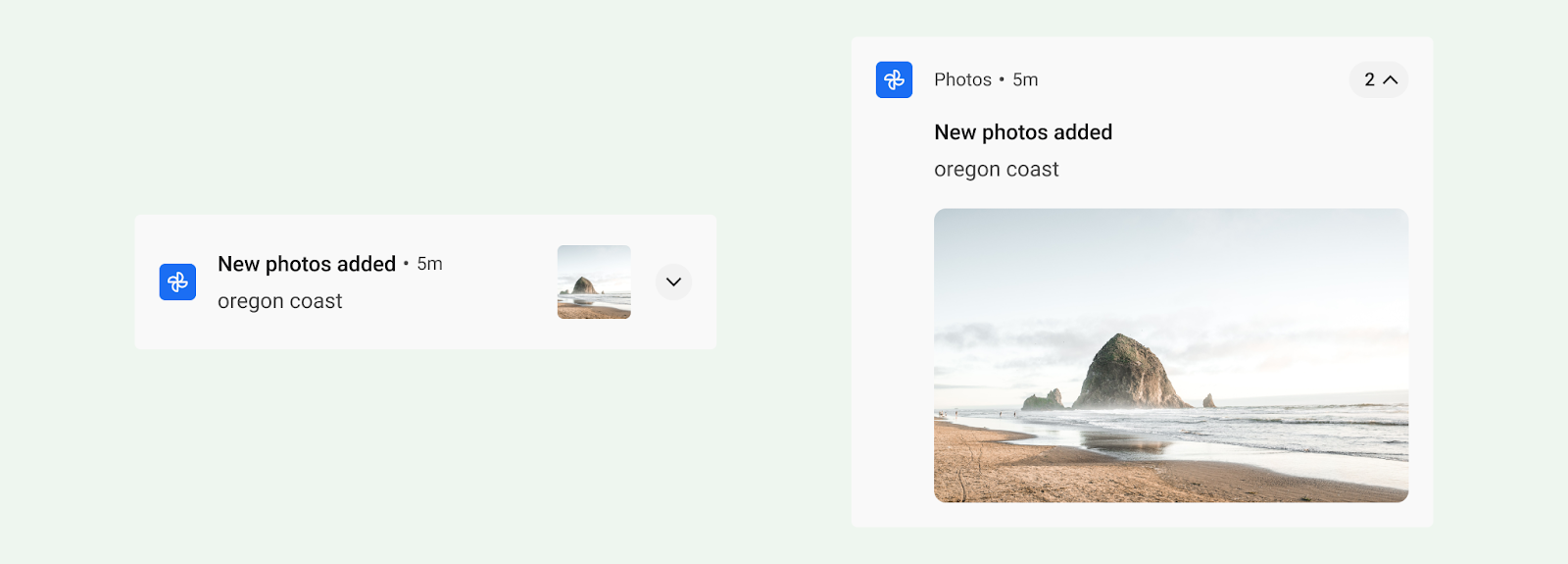Click the small rock right of the haystack rock
This screenshot has height=564, width=1568.
(x=1209, y=400)
